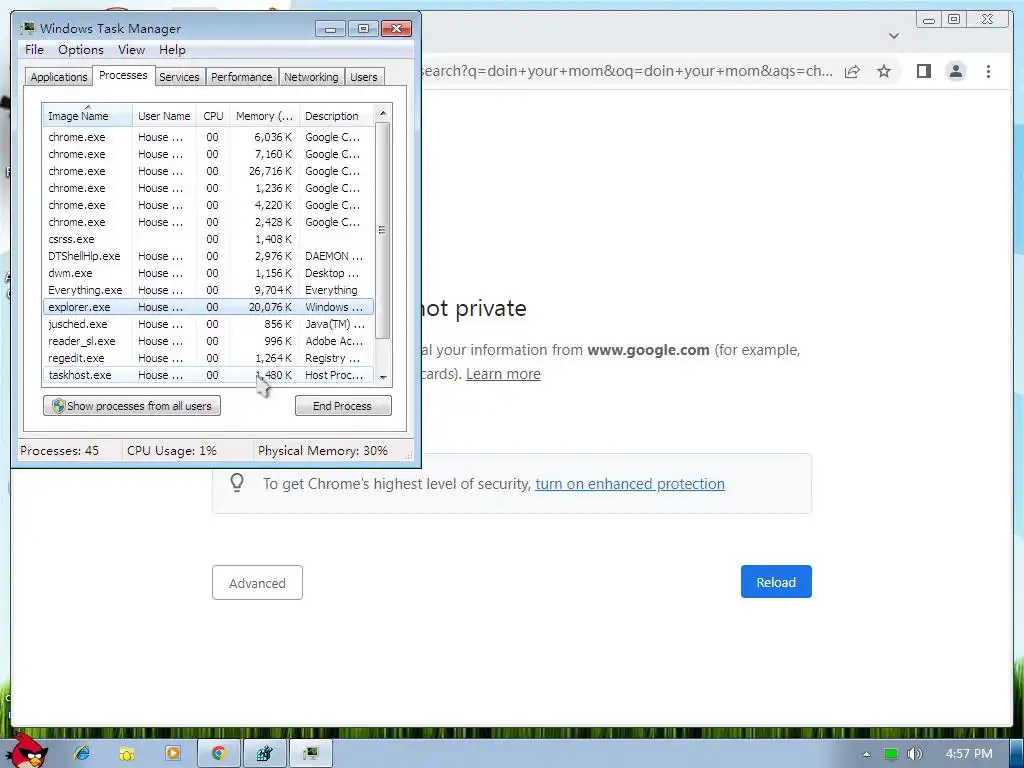Click the lightbulb tip icon
Viewport: 1024px width, 768px height.
click(x=237, y=483)
